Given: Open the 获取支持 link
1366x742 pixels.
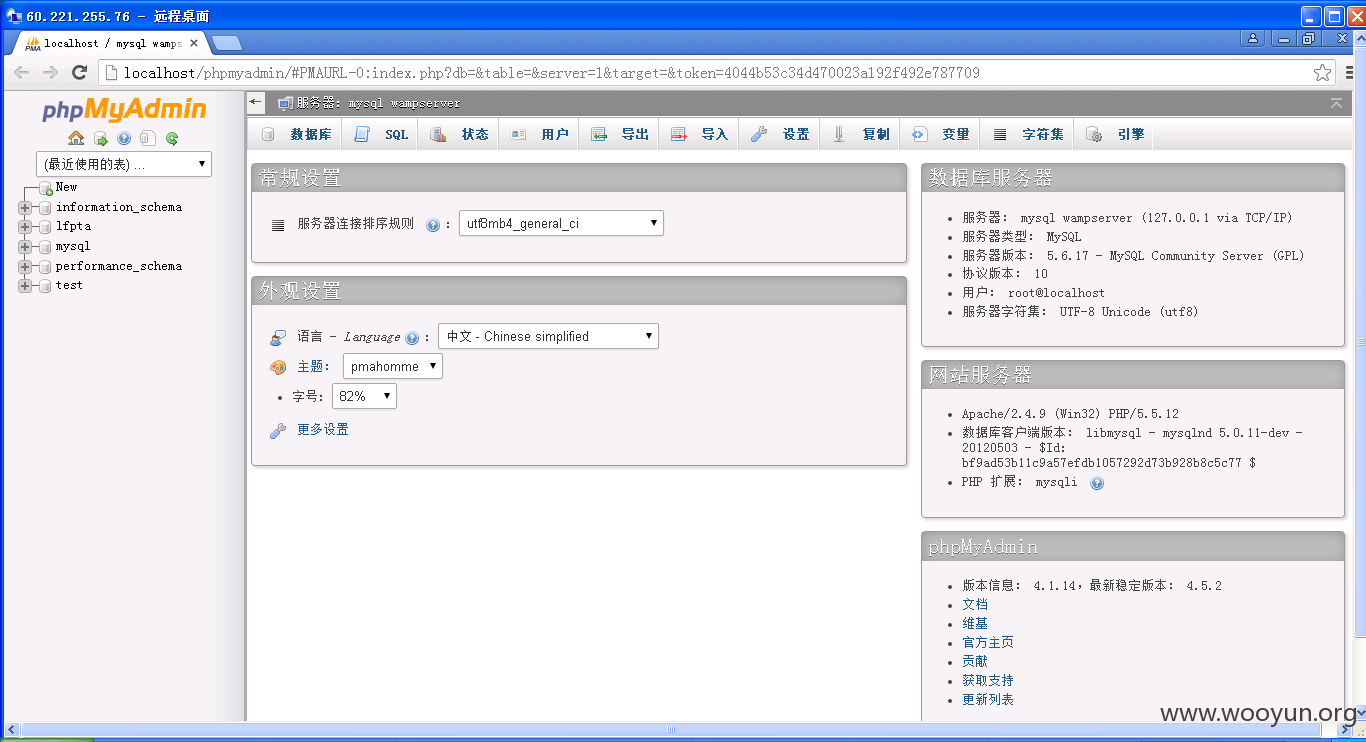Looking at the screenshot, I should pyautogui.click(x=988, y=681).
